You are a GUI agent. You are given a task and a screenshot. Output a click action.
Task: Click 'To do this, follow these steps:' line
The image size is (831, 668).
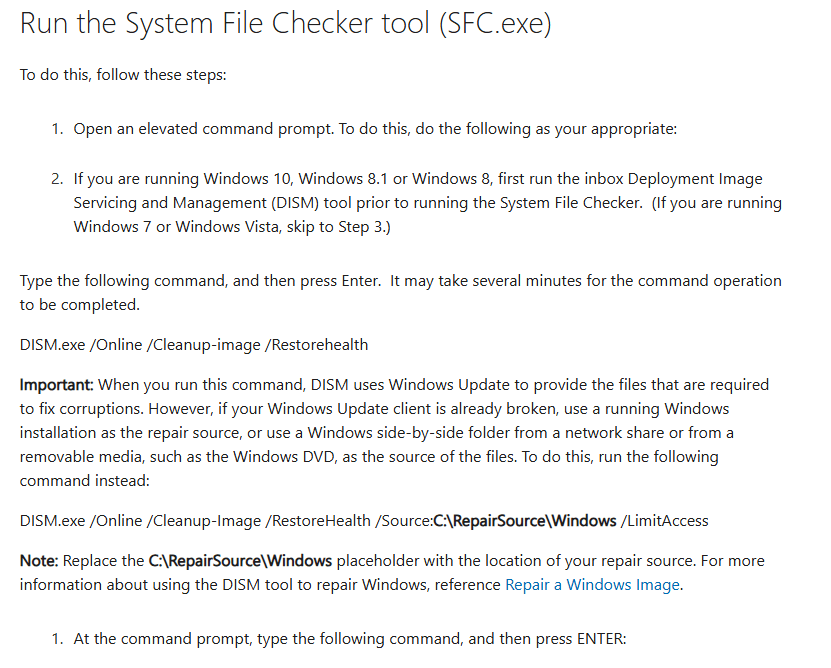pyautogui.click(x=123, y=75)
